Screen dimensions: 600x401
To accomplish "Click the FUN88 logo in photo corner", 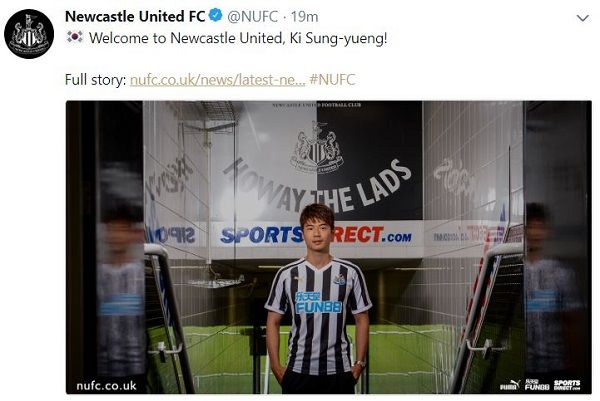I will click(537, 385).
